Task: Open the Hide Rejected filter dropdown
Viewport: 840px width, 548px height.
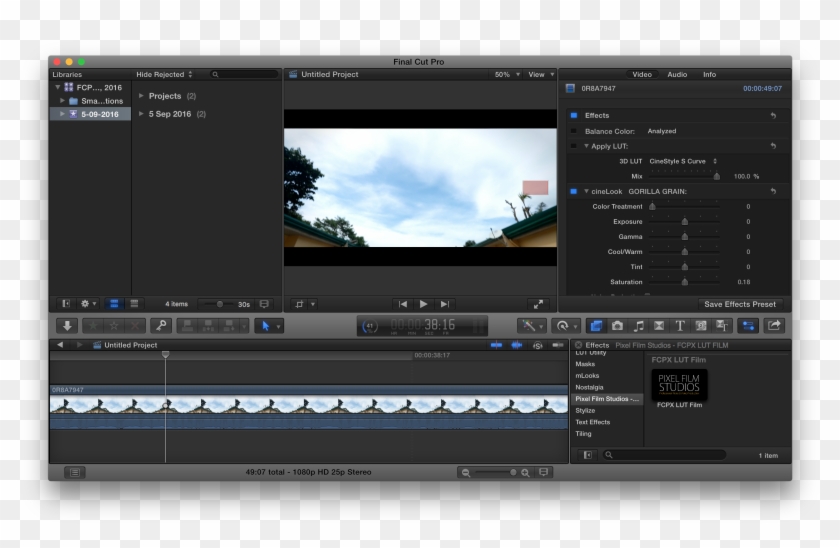Action: [164, 74]
